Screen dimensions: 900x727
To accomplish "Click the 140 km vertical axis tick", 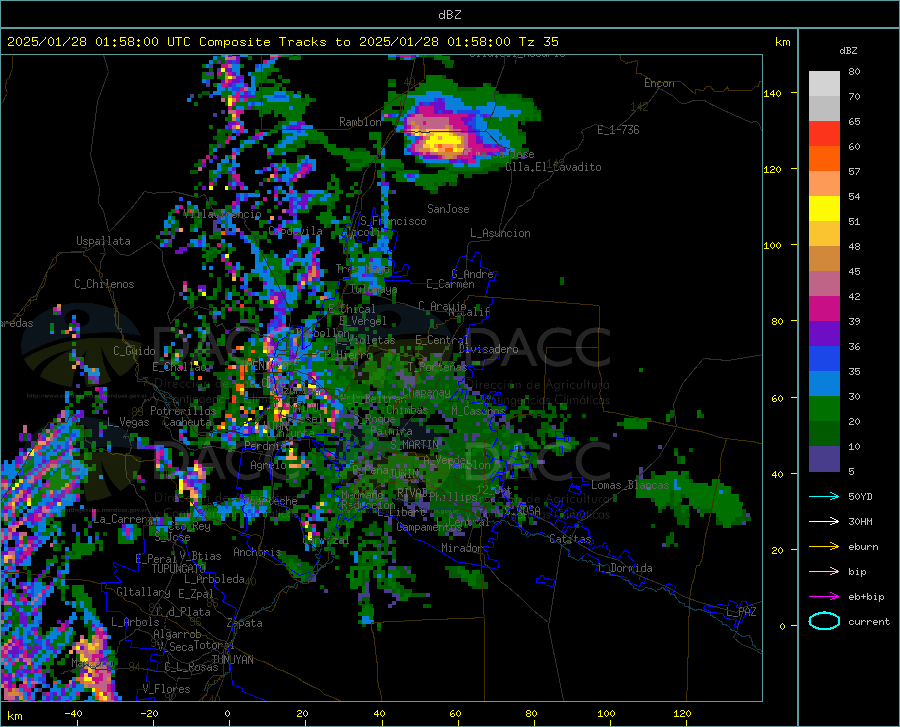I will 772,94.
